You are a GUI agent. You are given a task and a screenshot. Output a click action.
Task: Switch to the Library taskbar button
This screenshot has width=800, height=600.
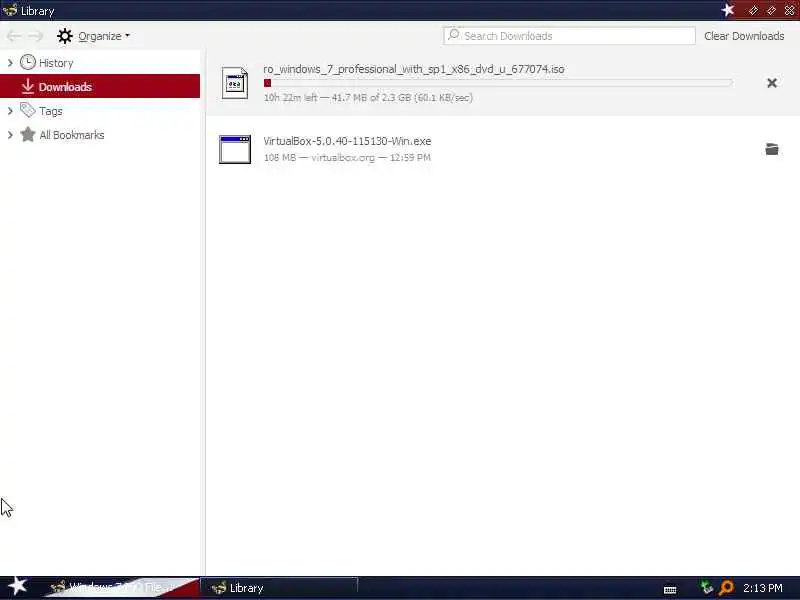coord(279,588)
